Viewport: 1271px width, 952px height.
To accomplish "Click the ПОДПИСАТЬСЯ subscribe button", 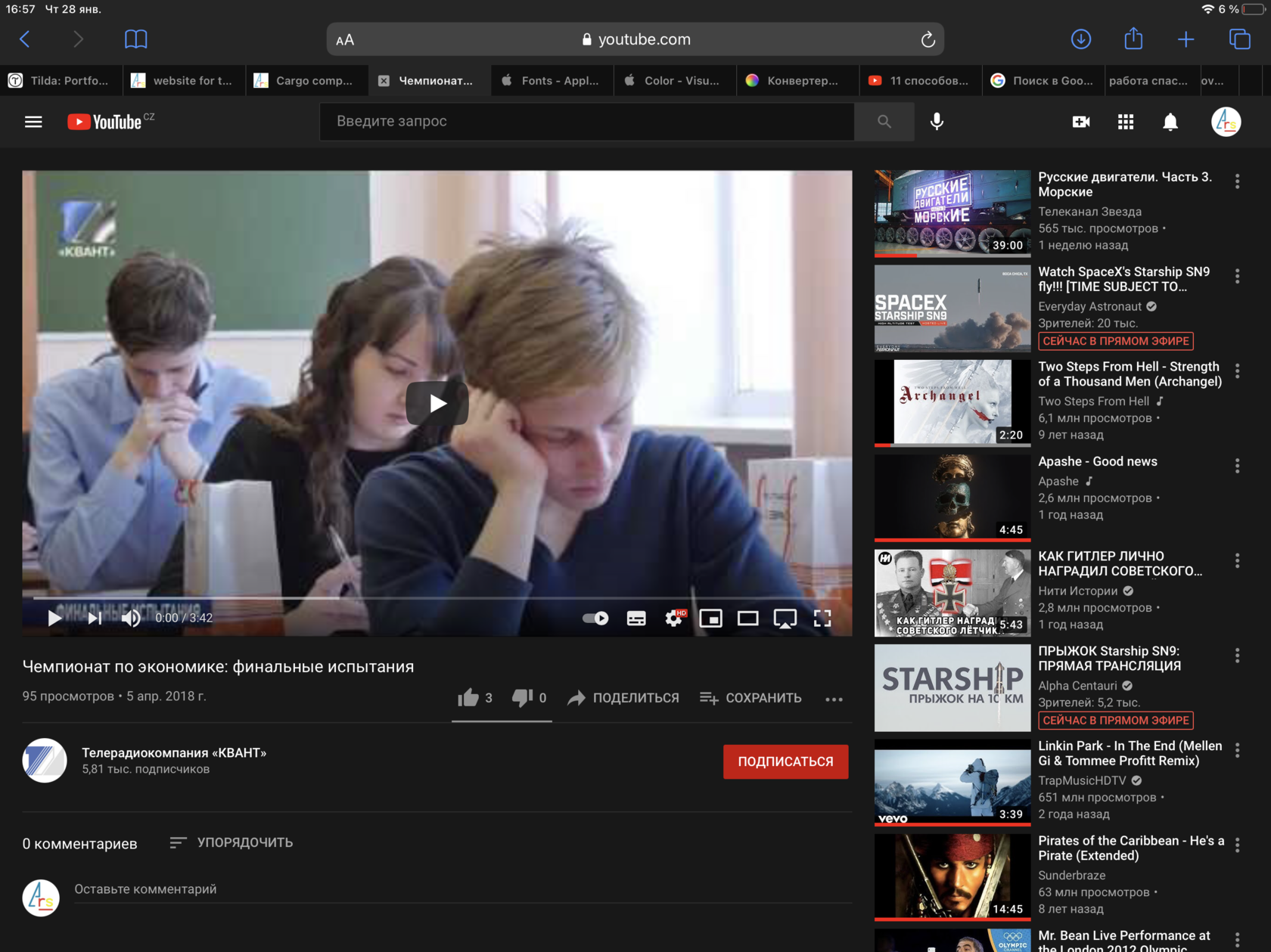I will (785, 761).
